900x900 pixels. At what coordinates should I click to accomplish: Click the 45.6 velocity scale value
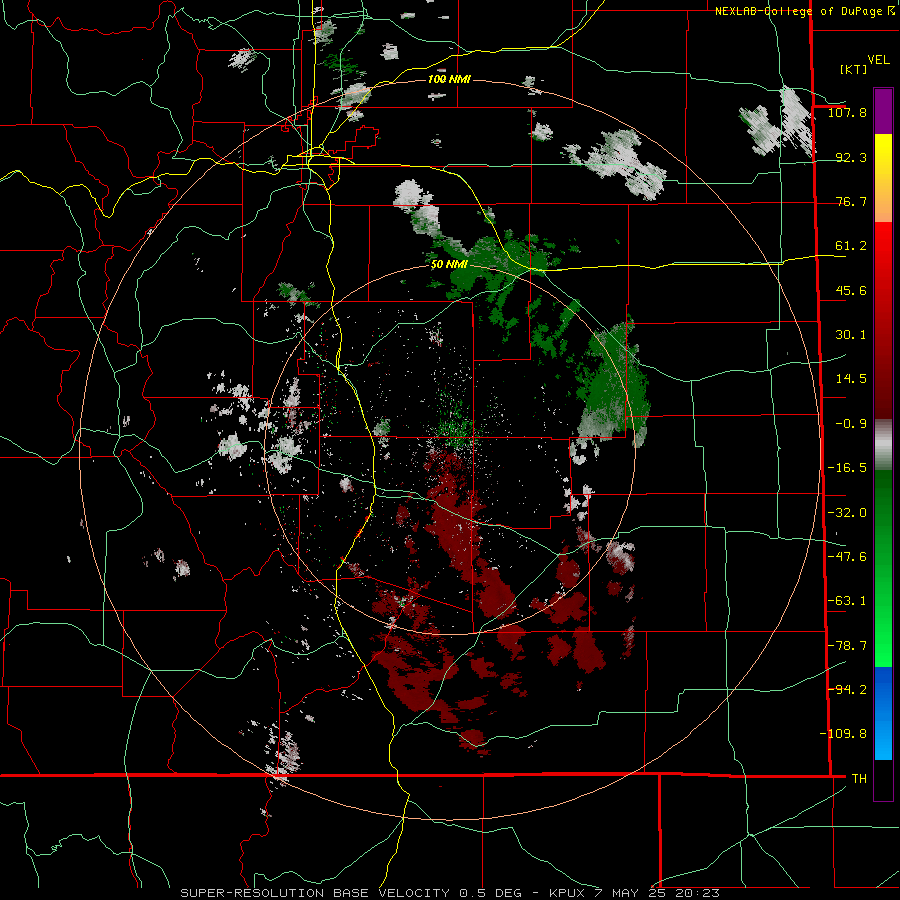click(x=851, y=290)
